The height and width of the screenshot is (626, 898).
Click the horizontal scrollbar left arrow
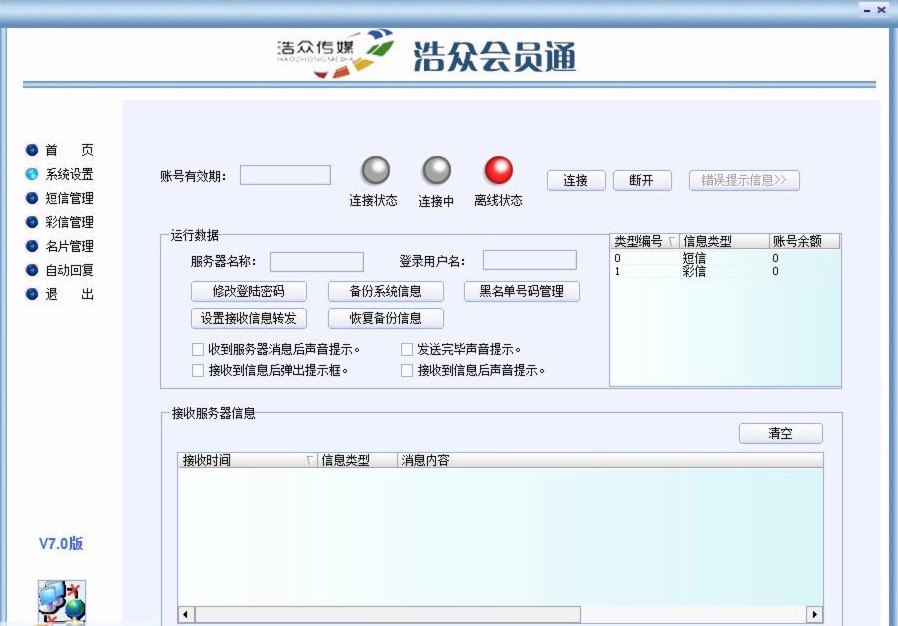[185, 615]
